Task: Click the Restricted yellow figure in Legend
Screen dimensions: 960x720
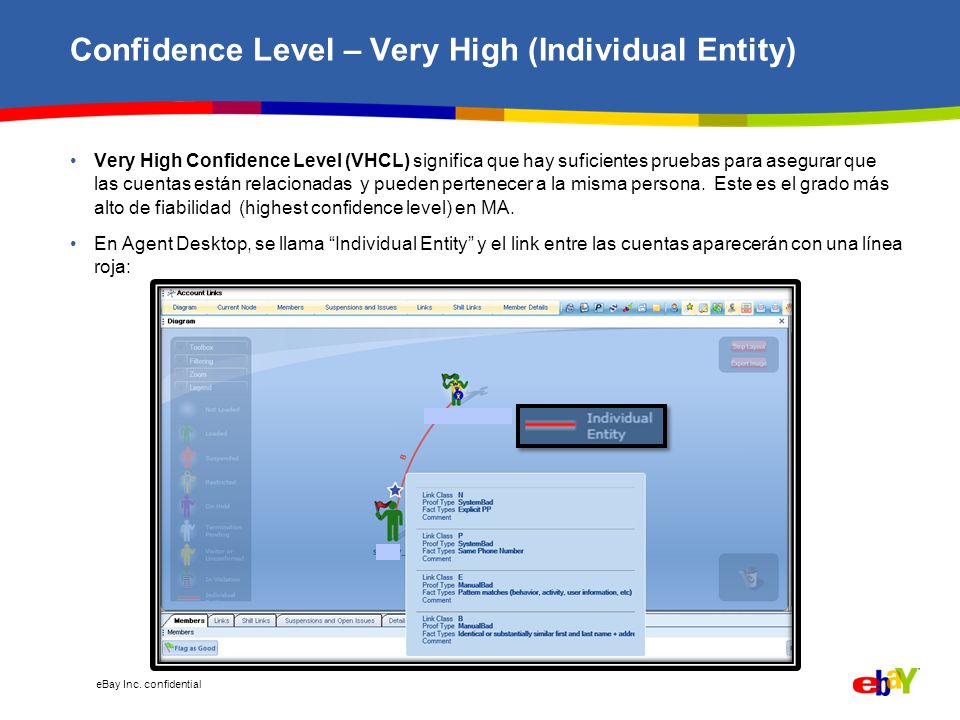Action: pyautogui.click(x=188, y=482)
